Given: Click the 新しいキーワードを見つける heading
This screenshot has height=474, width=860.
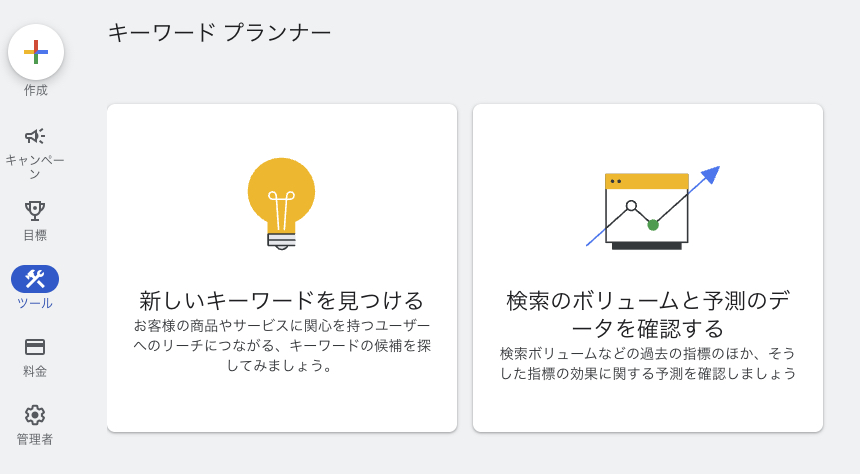Looking at the screenshot, I should tap(282, 300).
